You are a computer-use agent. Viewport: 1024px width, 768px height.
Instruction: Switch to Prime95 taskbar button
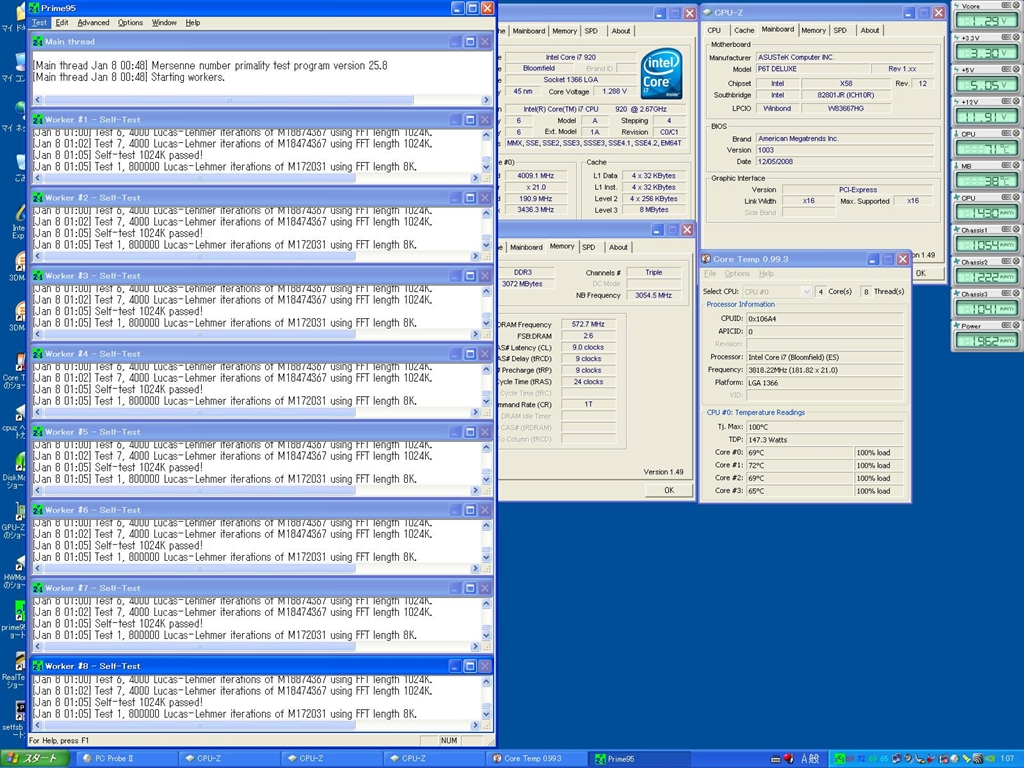pyautogui.click(x=641, y=759)
